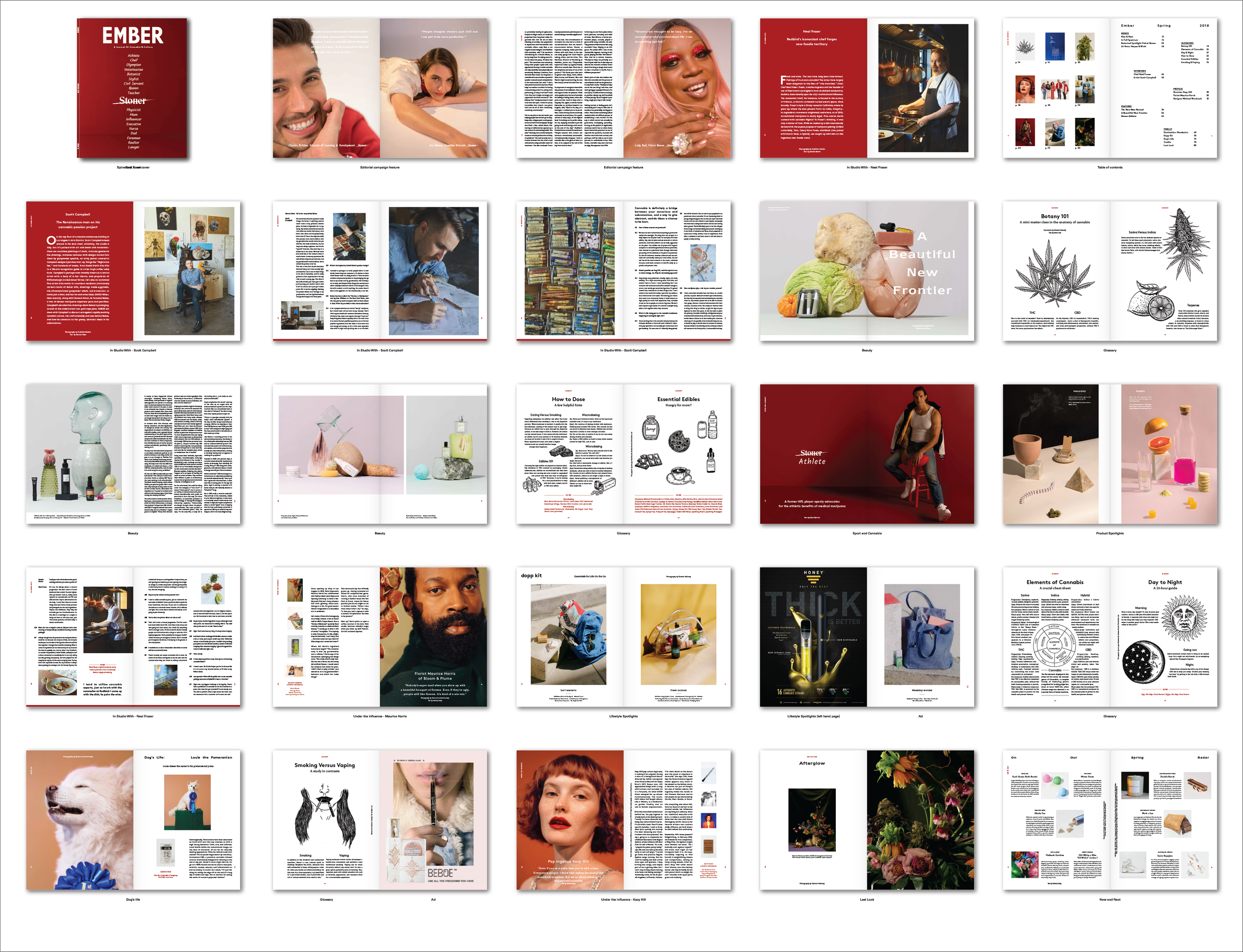Open the Florist Maurice Harris portrait spread
Image resolution: width=1243 pixels, height=952 pixels.
(380, 637)
